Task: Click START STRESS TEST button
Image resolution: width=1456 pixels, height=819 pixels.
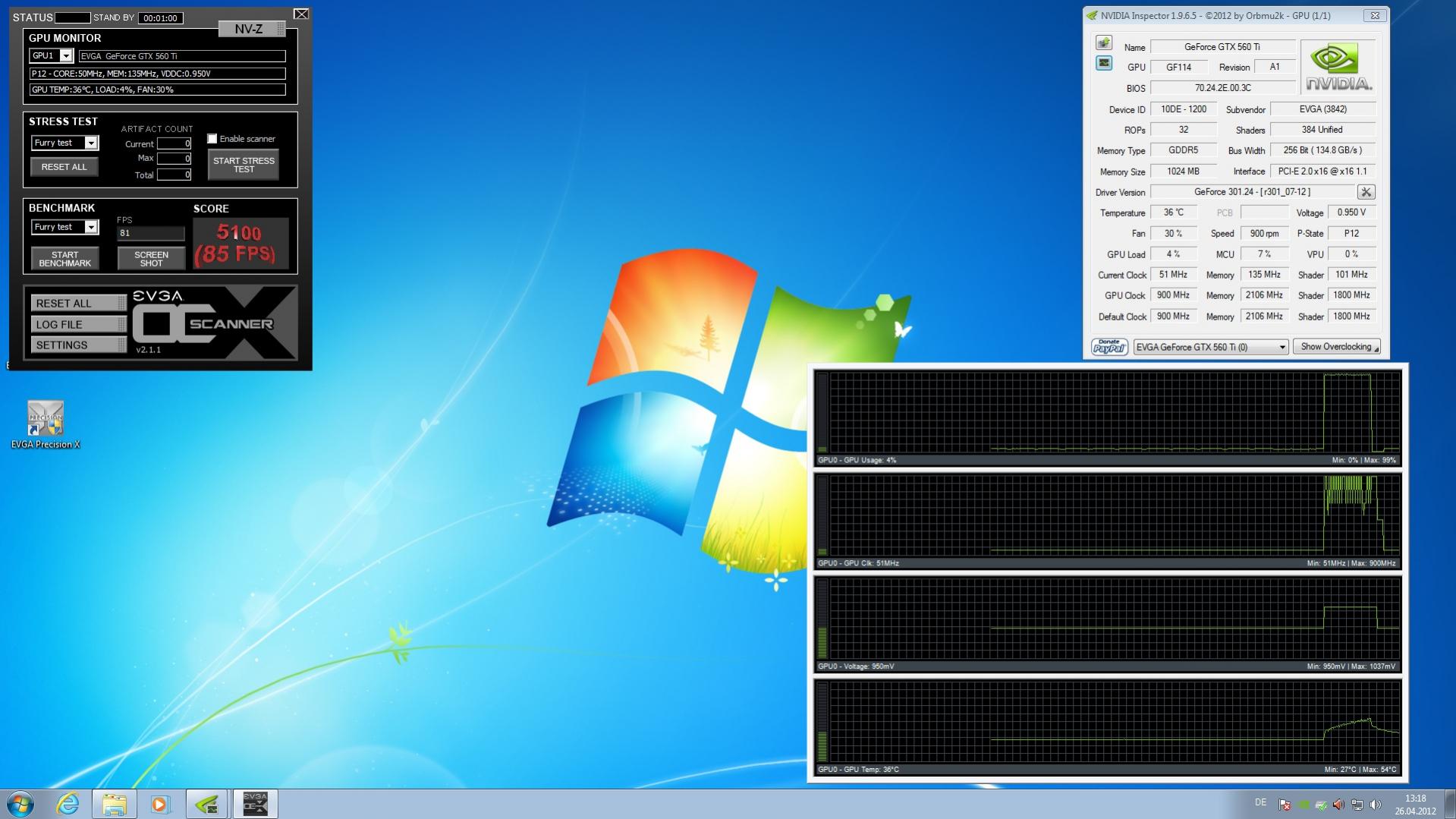Action: (x=244, y=165)
